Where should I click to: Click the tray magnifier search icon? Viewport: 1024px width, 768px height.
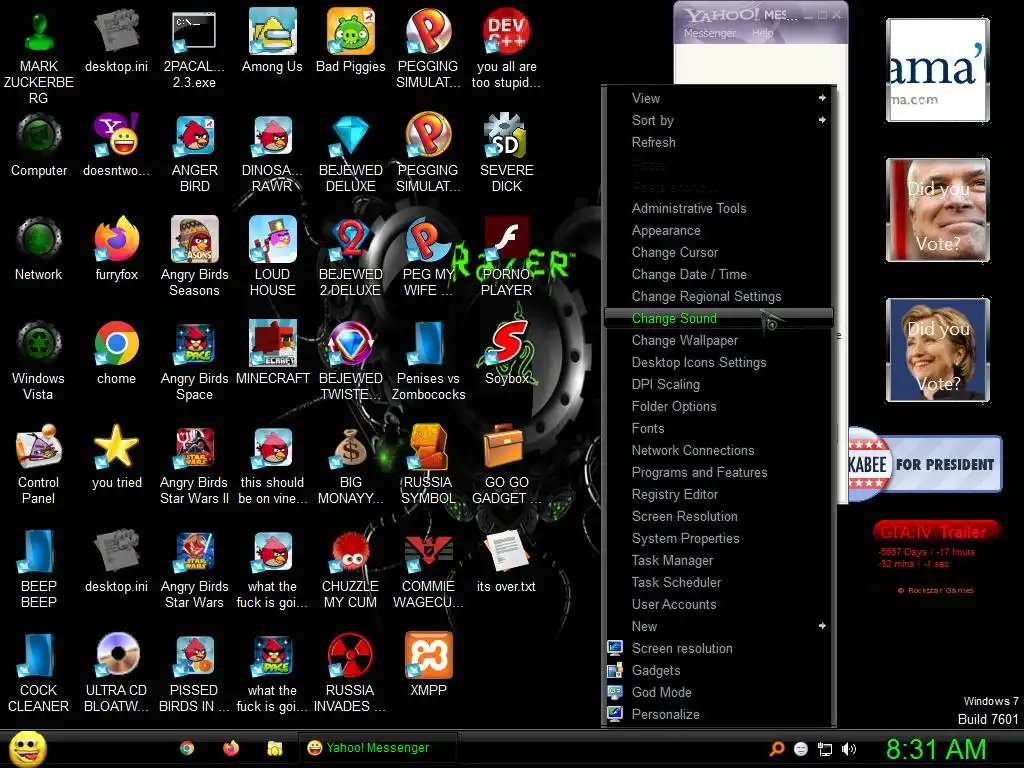pos(776,749)
